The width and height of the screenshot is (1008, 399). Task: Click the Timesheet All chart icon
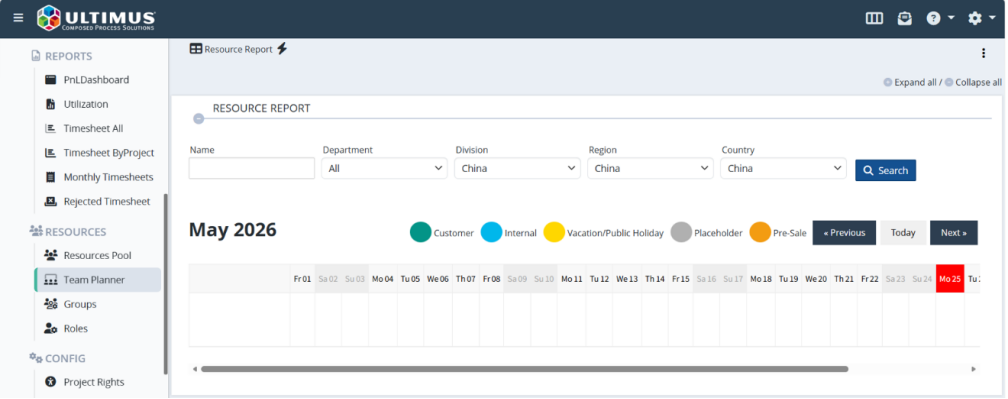click(51, 129)
